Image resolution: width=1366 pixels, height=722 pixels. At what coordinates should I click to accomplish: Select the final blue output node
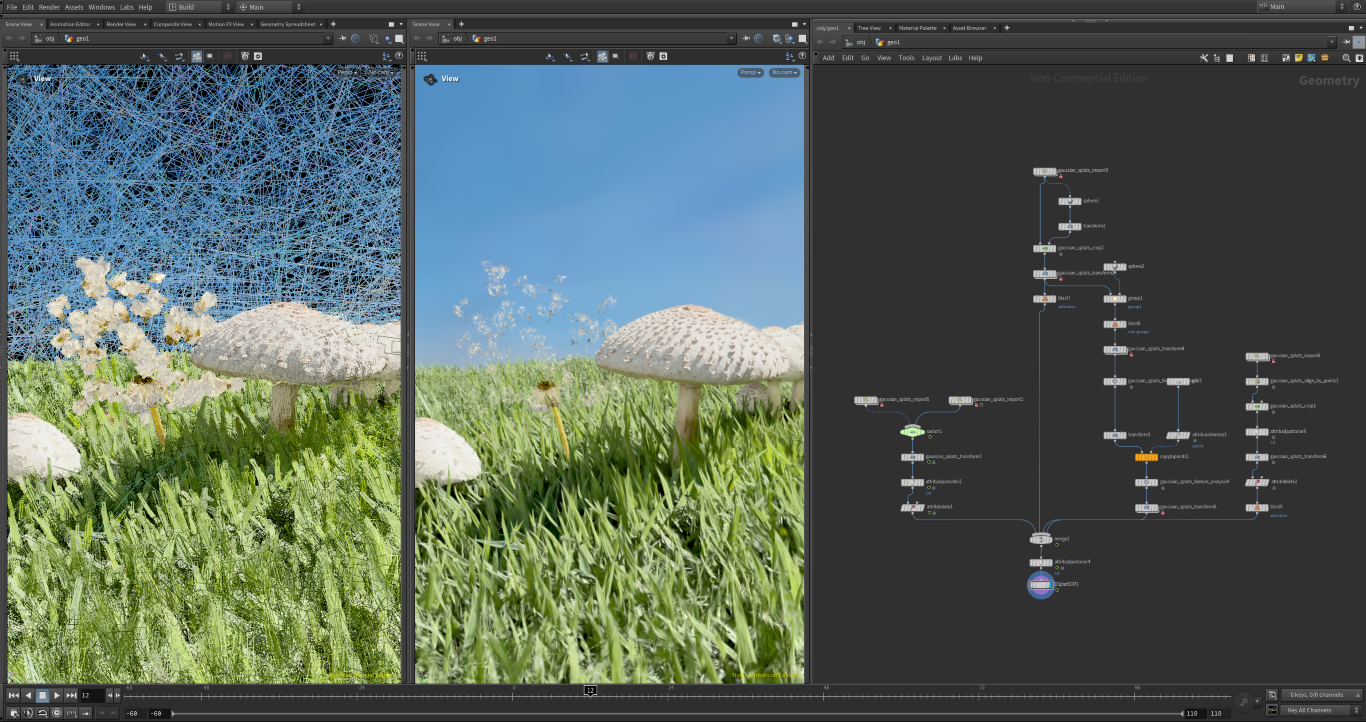pos(1041,585)
